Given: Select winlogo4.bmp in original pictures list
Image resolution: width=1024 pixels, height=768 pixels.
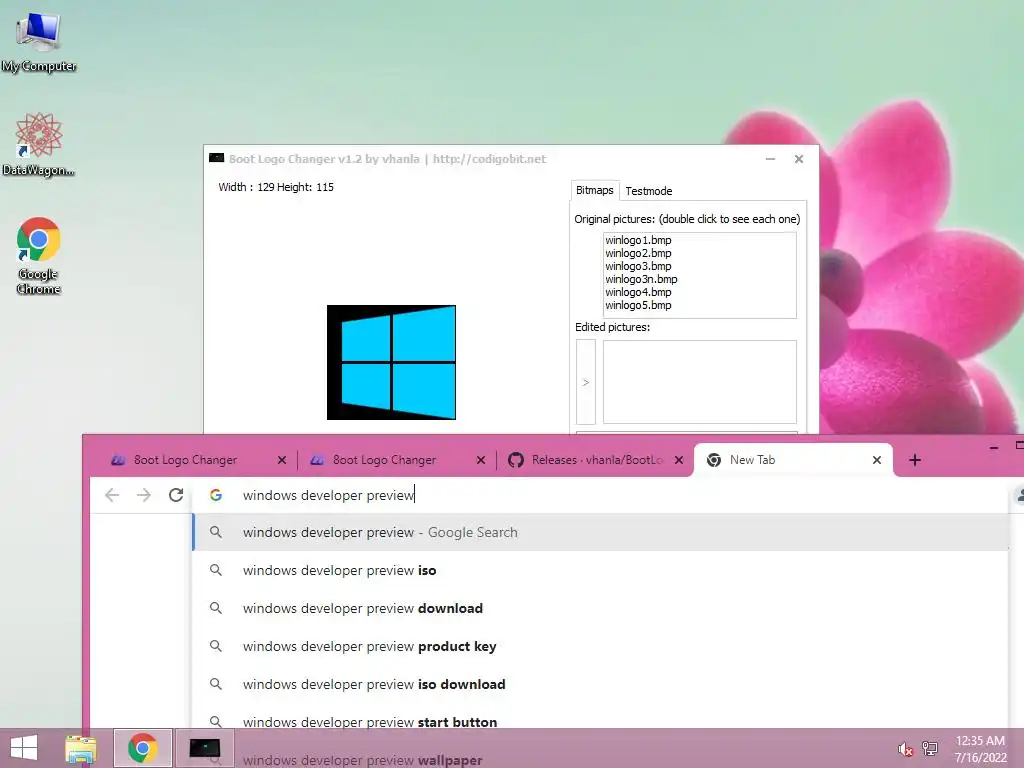Looking at the screenshot, I should (638, 292).
